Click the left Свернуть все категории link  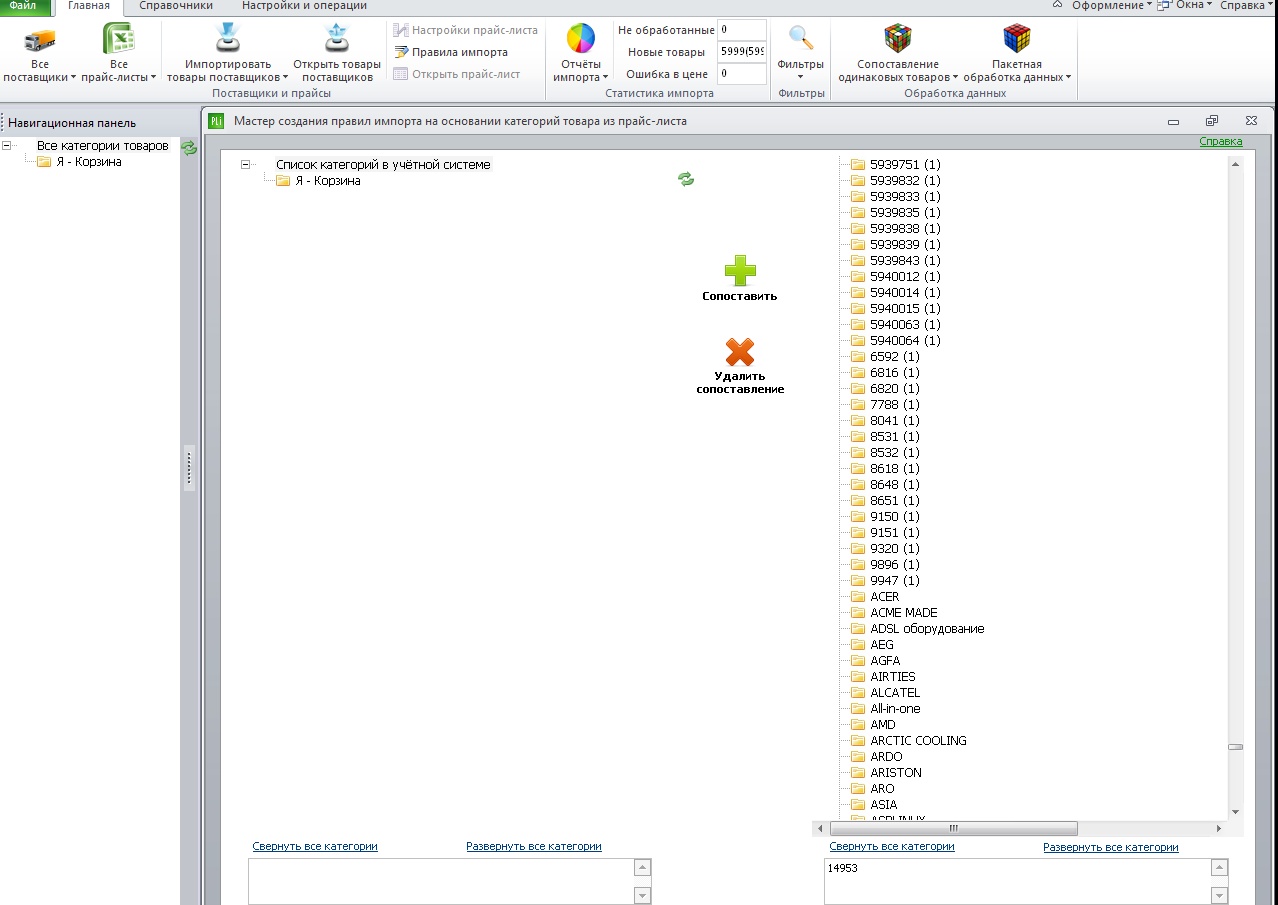tap(315, 846)
